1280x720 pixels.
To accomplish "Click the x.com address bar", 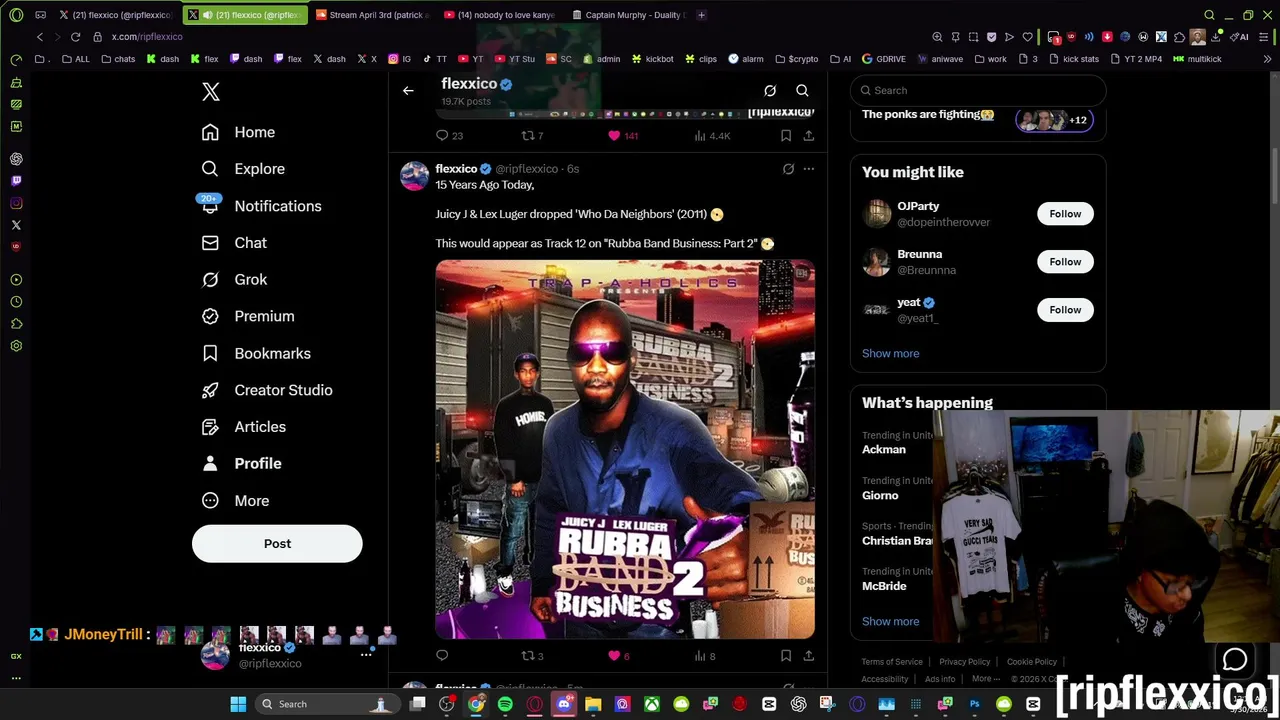I will click(147, 37).
